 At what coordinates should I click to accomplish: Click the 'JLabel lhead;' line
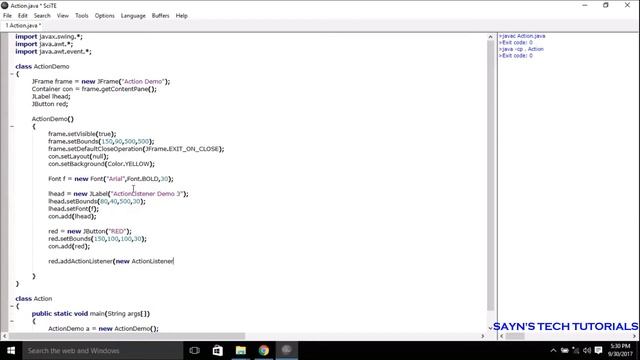point(51,97)
